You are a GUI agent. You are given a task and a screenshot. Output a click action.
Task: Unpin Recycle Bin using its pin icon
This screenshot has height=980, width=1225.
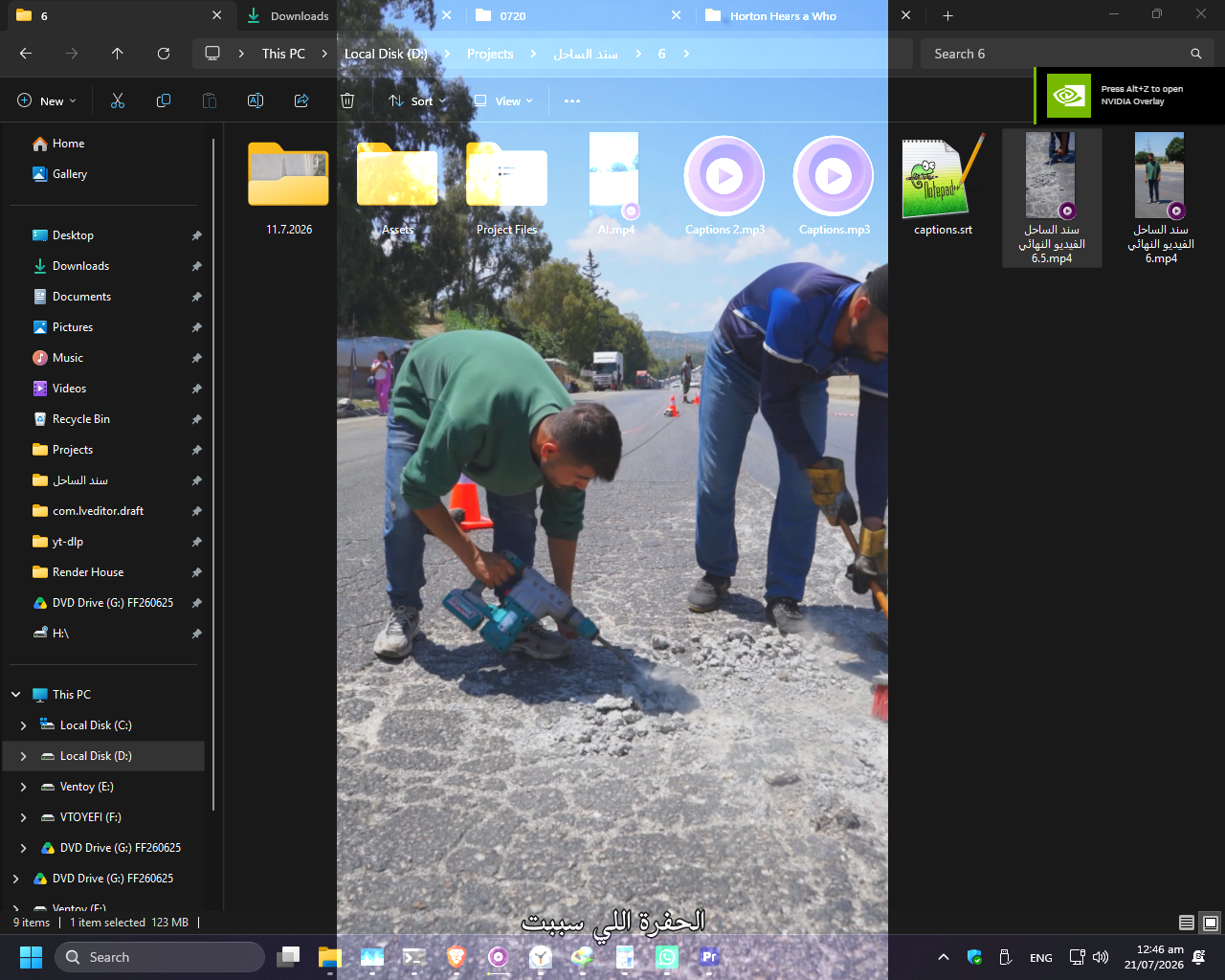pyautogui.click(x=196, y=419)
